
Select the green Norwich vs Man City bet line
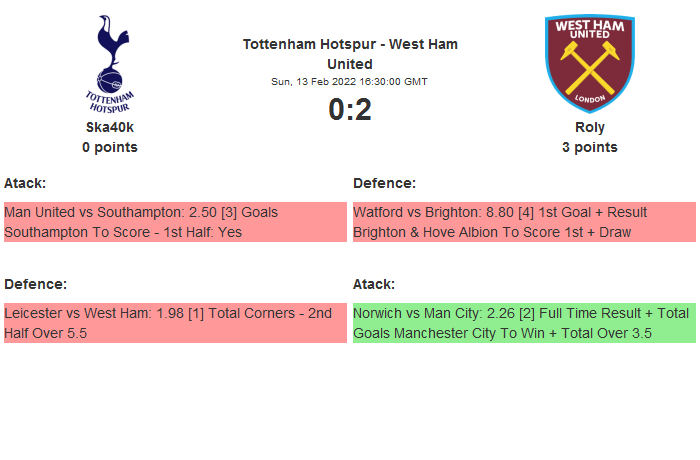(520, 313)
